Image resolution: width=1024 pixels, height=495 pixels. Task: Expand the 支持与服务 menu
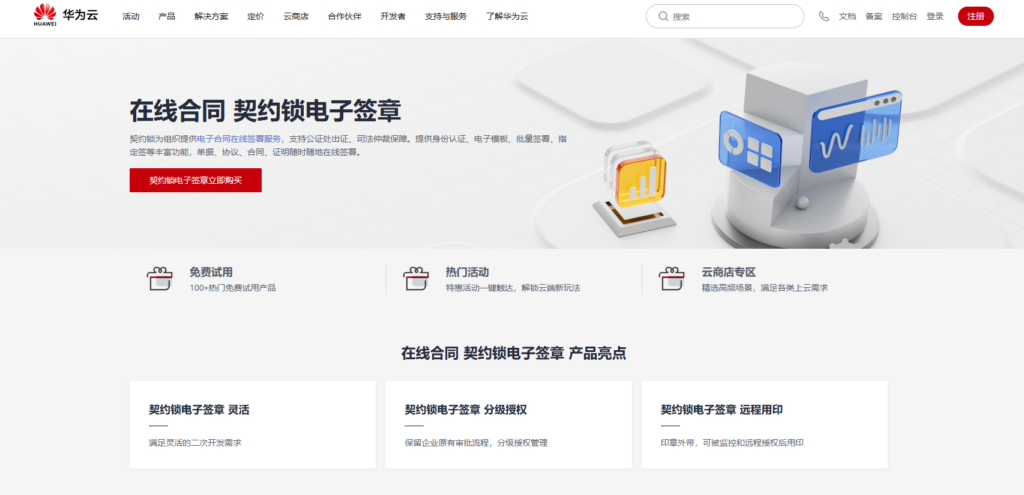pyautogui.click(x=445, y=17)
